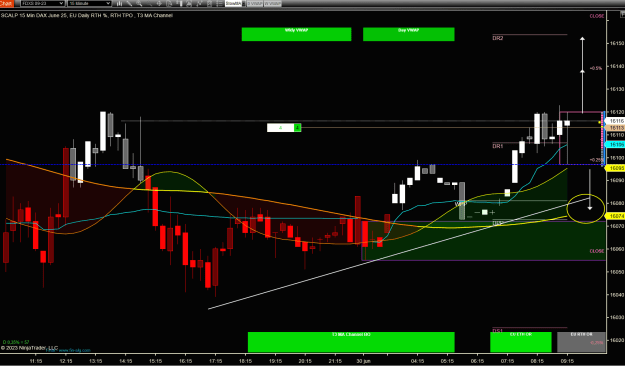Click the DR2 level label
Screen dimensions: 625x366
pyautogui.click(x=498, y=38)
